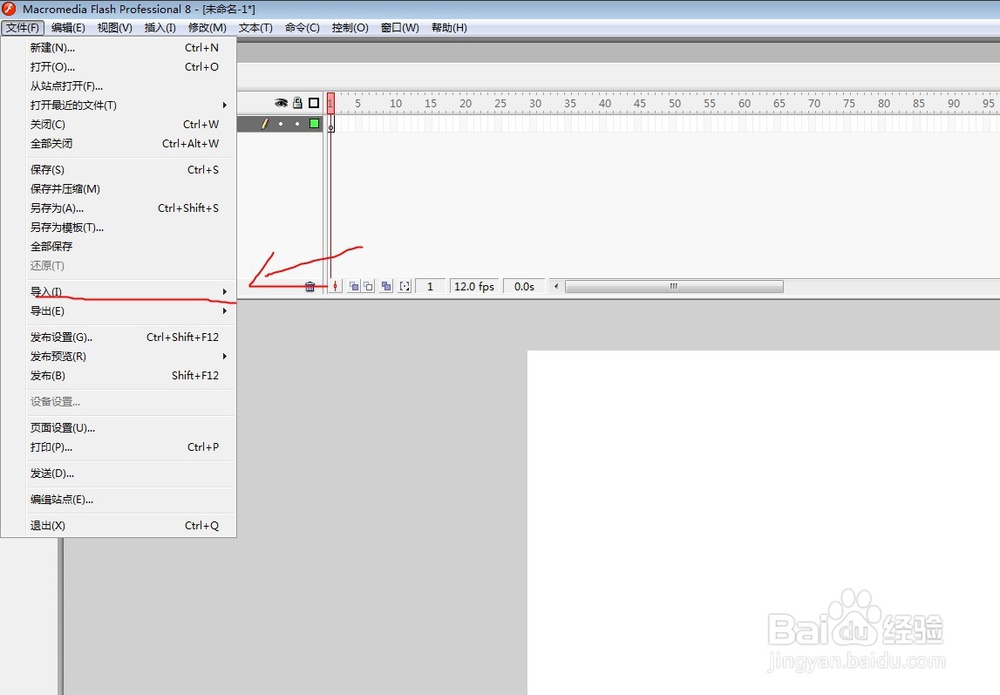This screenshot has height=695, width=1000.
Task: Open the 命令(C) menu
Action: click(302, 27)
